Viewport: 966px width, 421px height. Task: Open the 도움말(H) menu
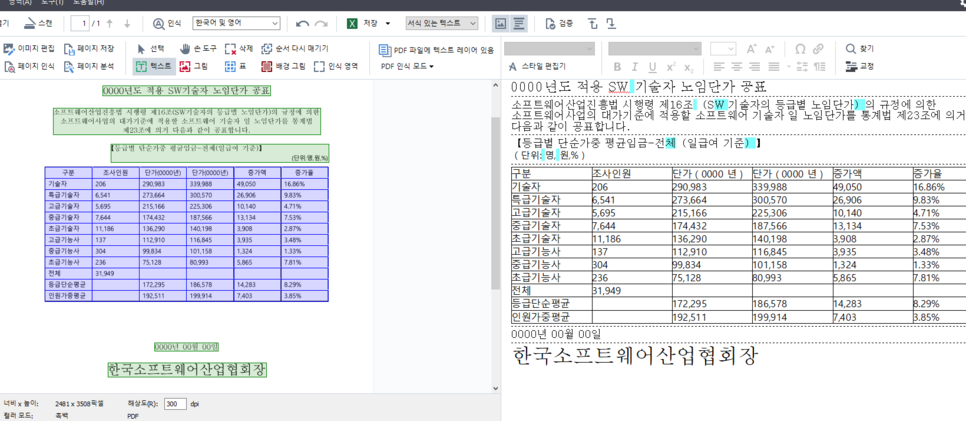89,2
